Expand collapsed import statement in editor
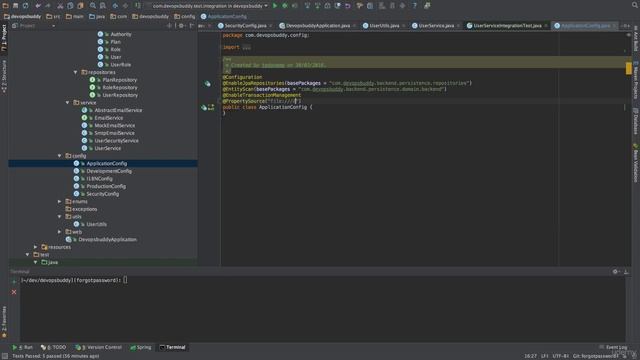Screen dimensions: 640x360 246,47
